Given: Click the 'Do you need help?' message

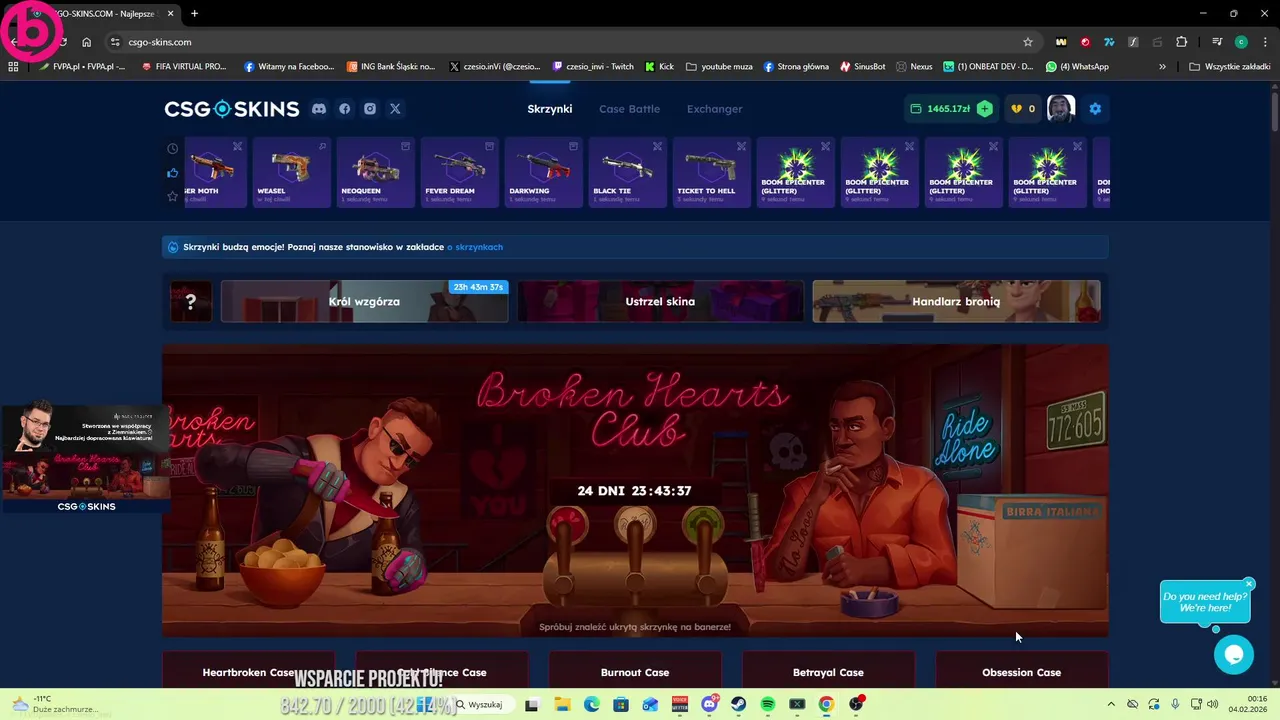Looking at the screenshot, I should (x=1205, y=602).
